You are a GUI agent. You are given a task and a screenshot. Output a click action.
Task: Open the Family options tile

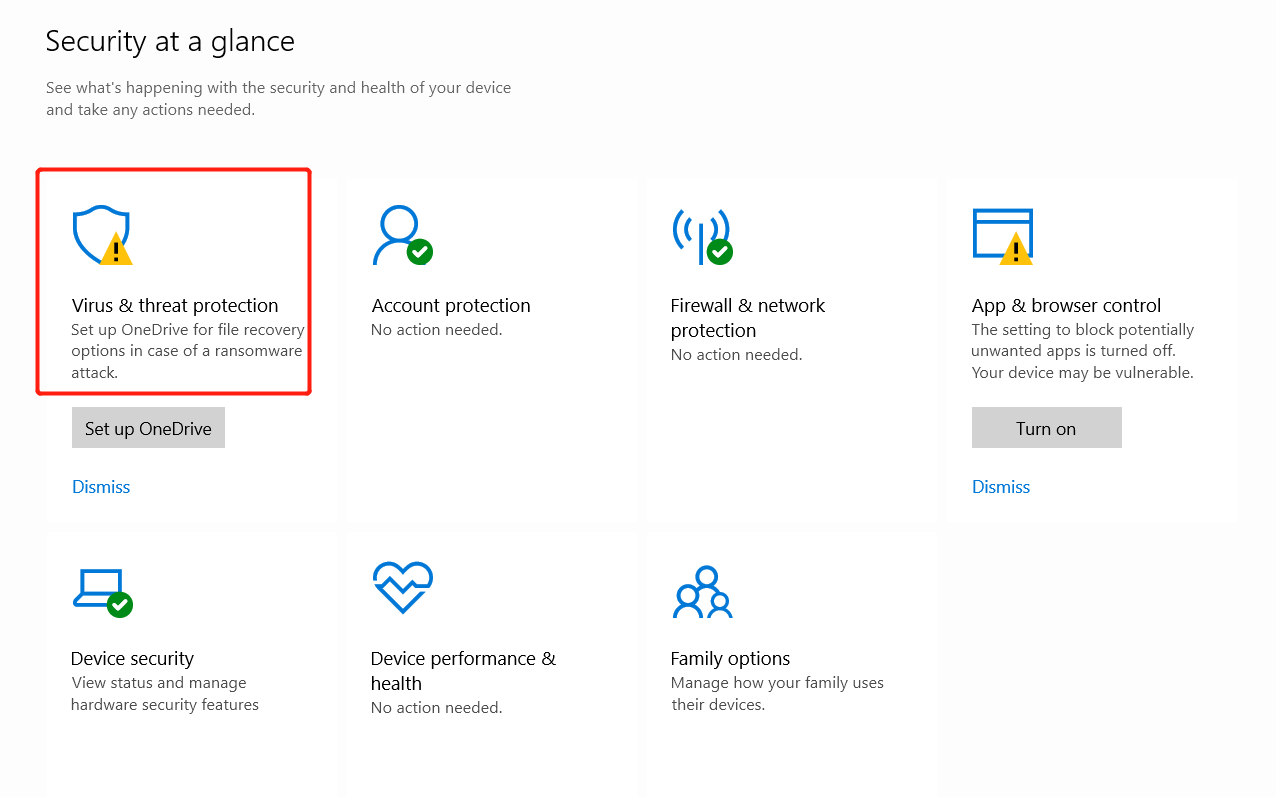pyautogui.click(x=790, y=660)
